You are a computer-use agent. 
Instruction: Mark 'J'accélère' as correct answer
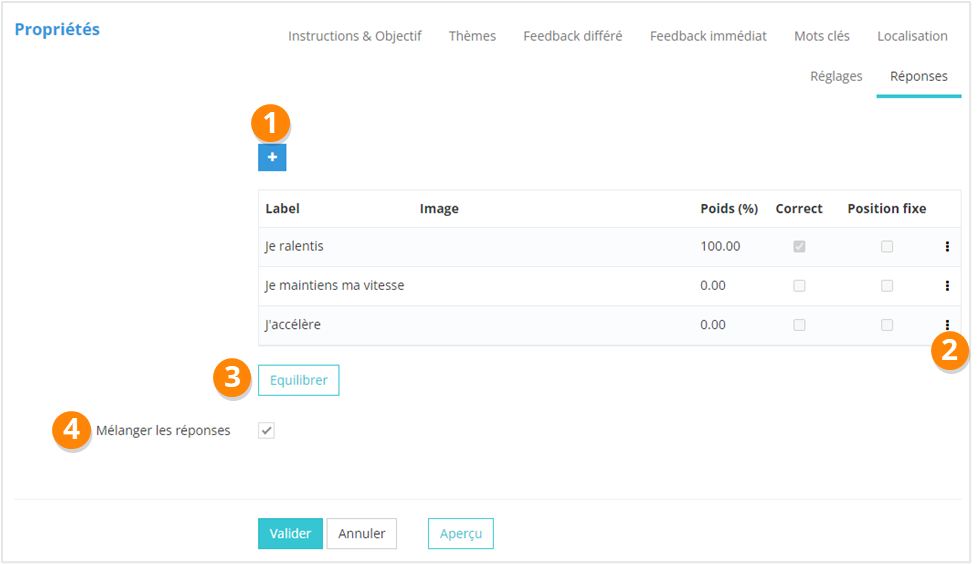[x=799, y=325]
